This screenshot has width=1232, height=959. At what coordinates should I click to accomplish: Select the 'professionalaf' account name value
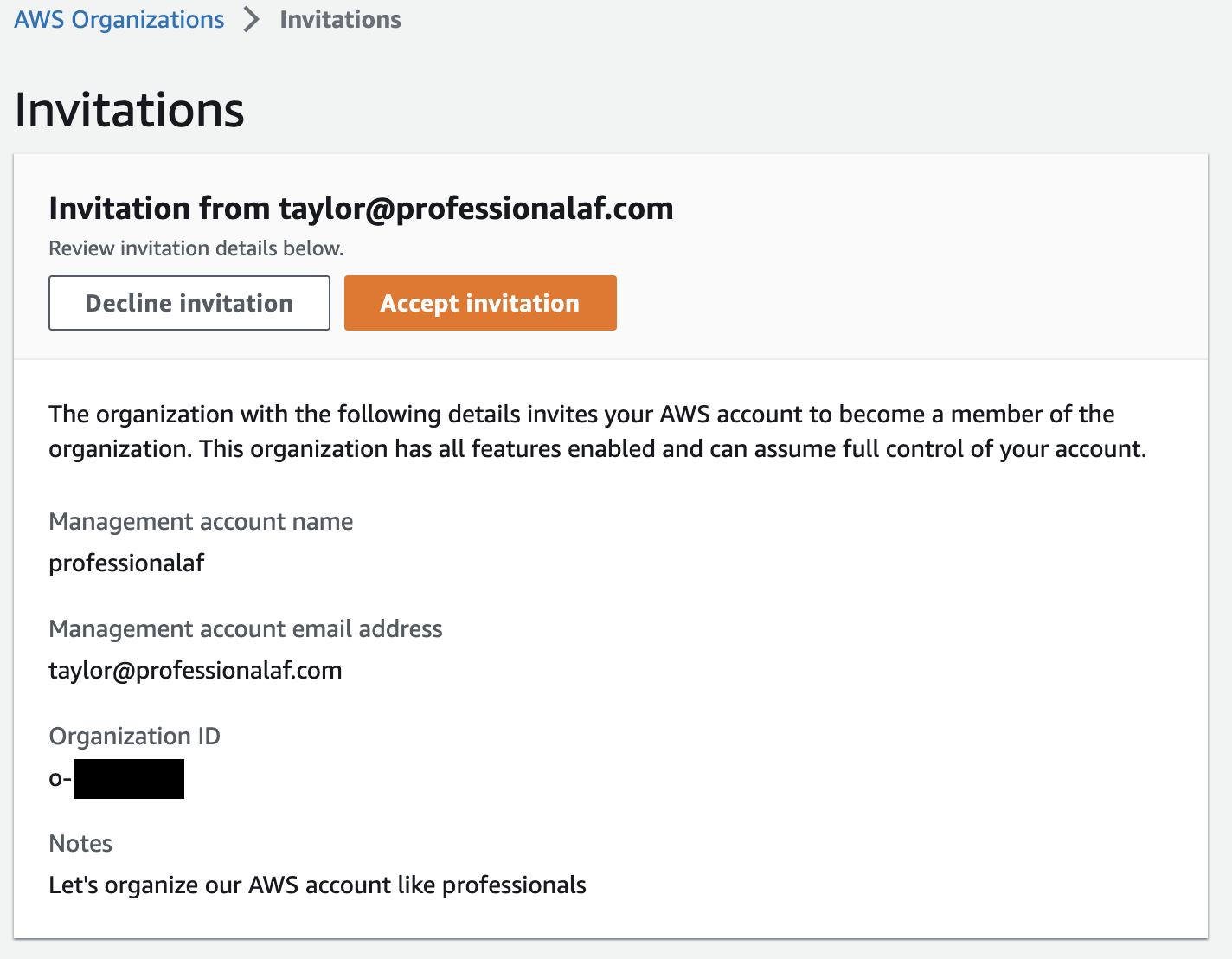pyautogui.click(x=126, y=563)
